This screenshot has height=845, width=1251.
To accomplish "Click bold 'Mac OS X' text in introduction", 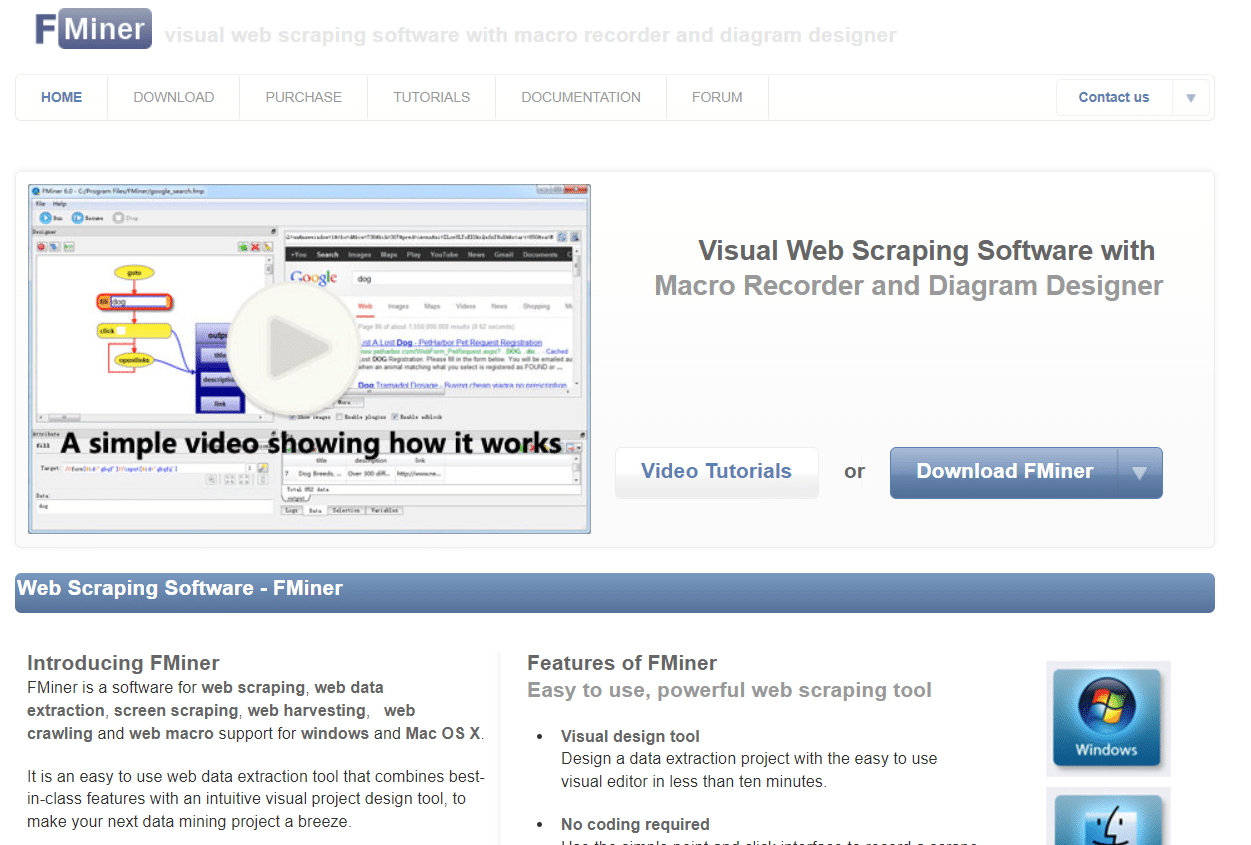I will (x=443, y=734).
